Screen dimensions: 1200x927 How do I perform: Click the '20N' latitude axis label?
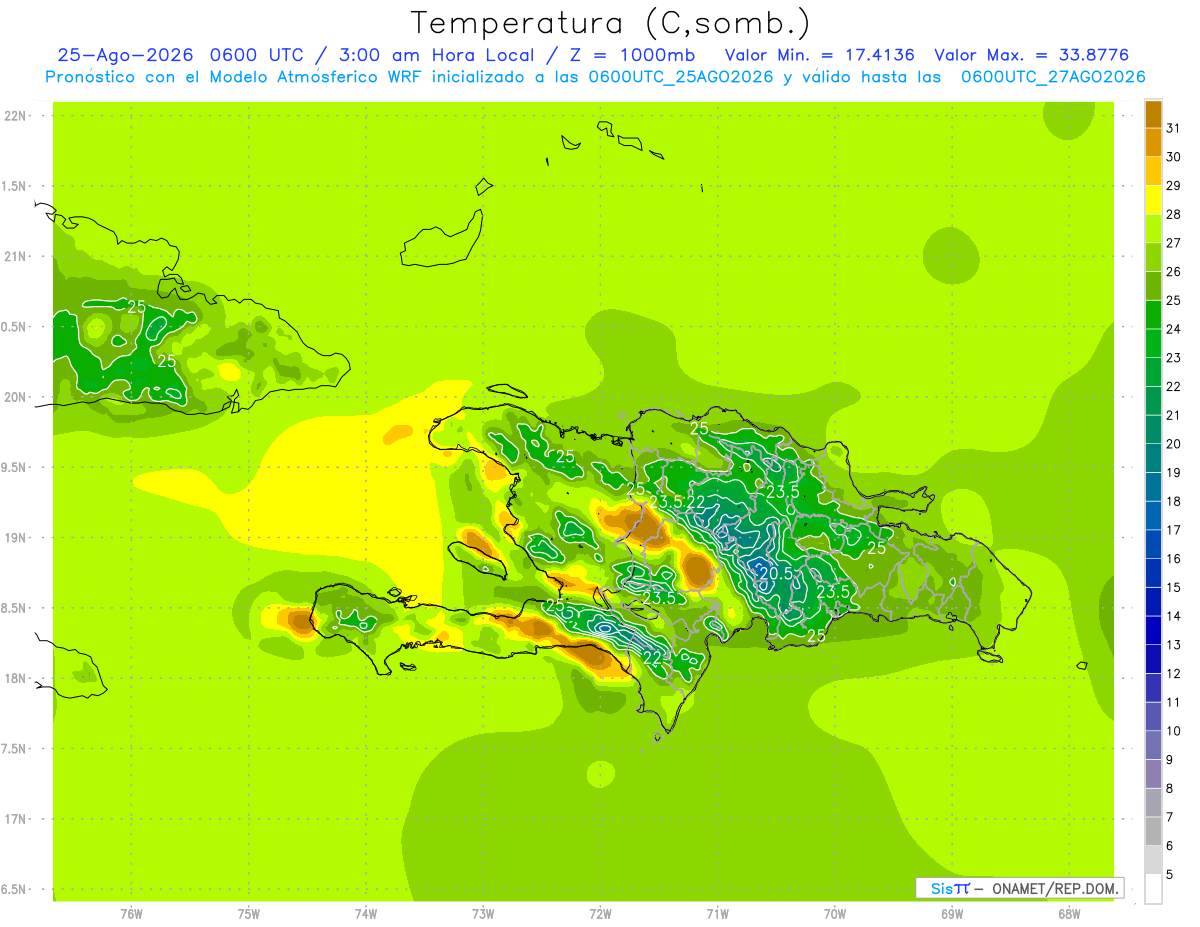pyautogui.click(x=16, y=397)
